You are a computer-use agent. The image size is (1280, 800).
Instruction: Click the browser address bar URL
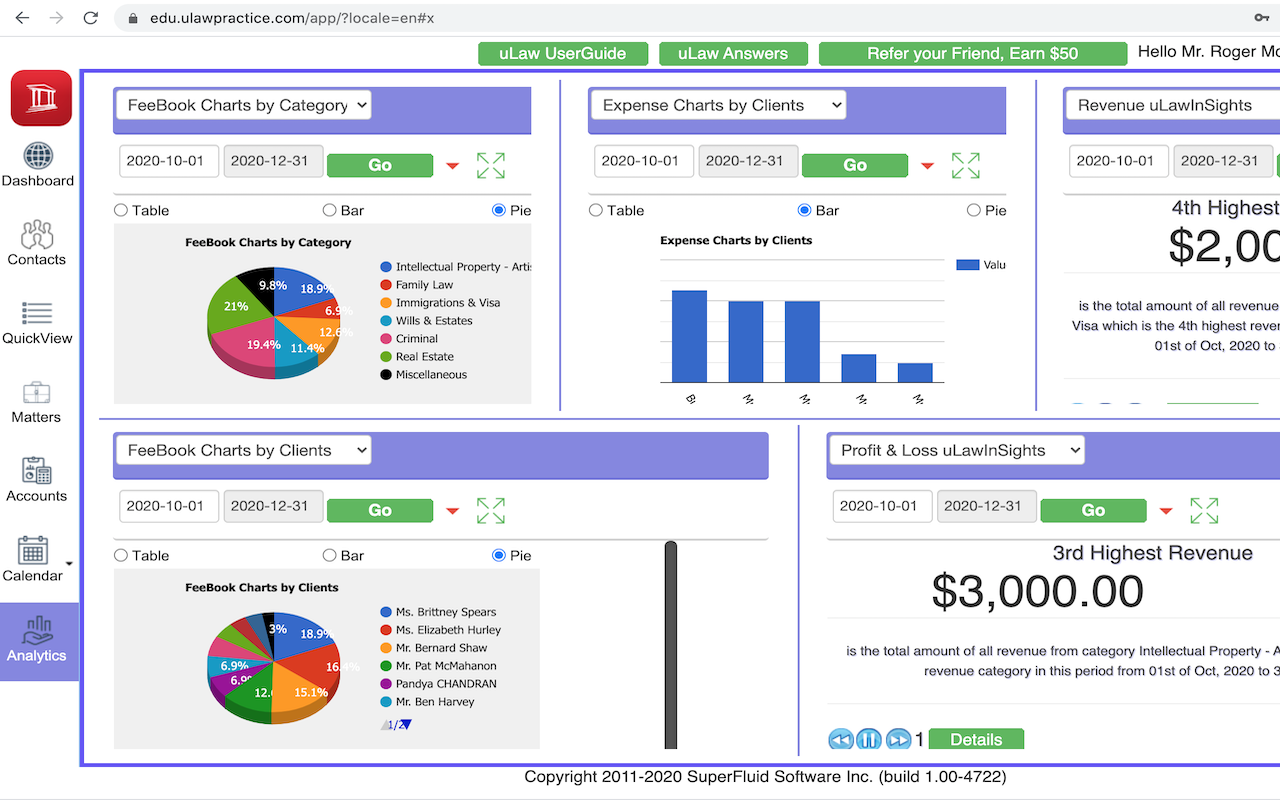click(x=292, y=18)
